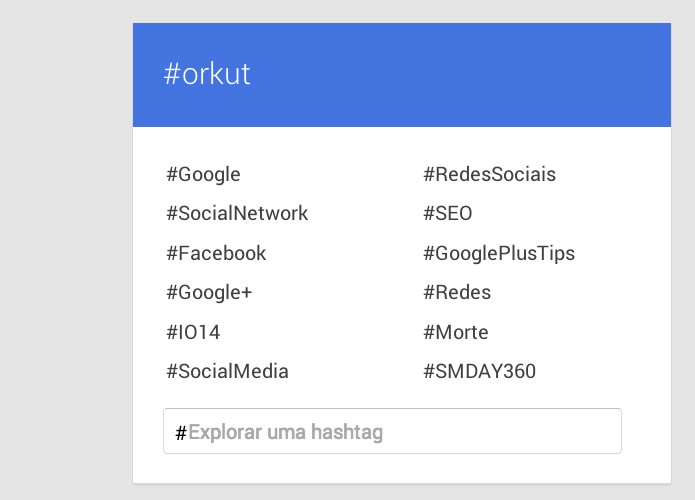Open the #GooglePlusTips hashtag
Screen dimensions: 695x500
499,254
